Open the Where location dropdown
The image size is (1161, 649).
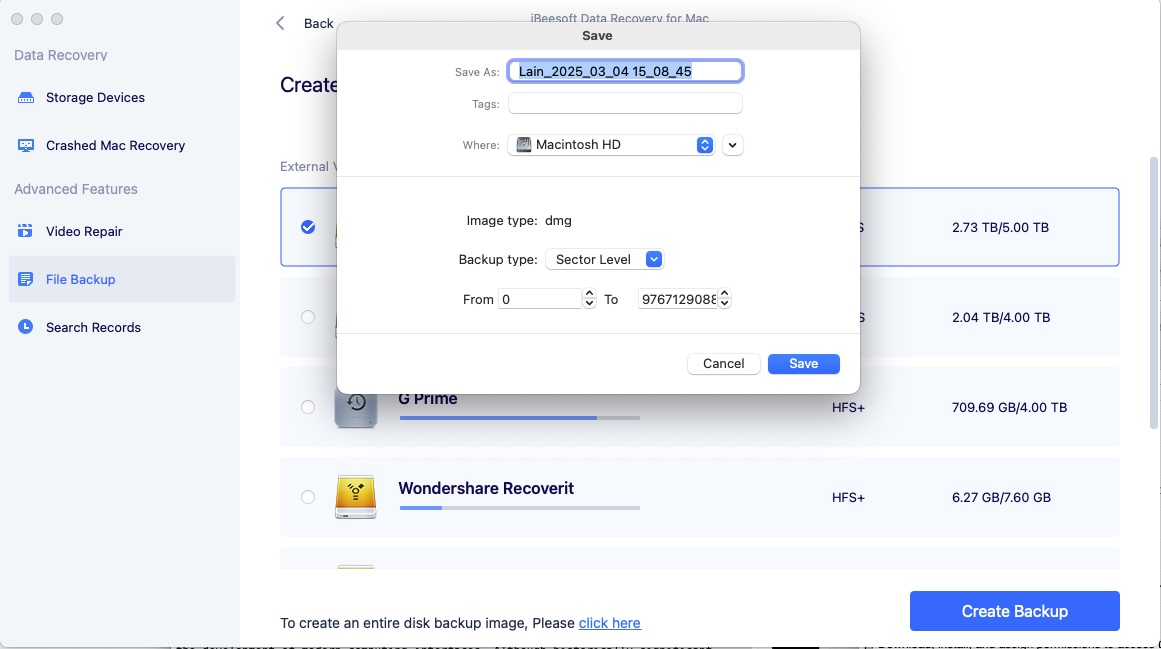coord(704,144)
